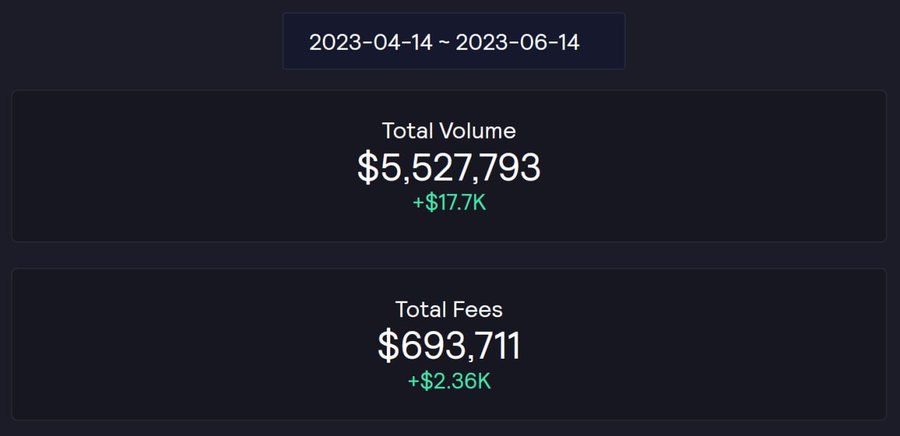900x436 pixels.
Task: Click the word Fees in the second card
Action: tap(478, 309)
